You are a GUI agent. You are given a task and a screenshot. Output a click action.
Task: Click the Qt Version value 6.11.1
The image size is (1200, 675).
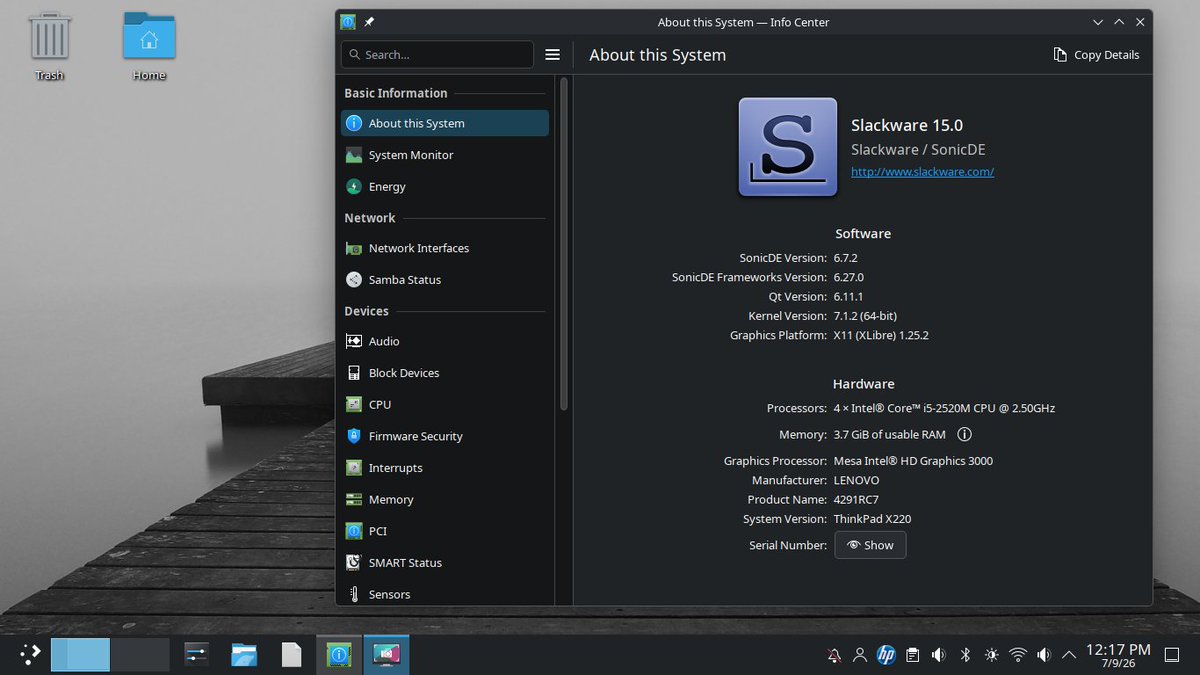(x=849, y=297)
